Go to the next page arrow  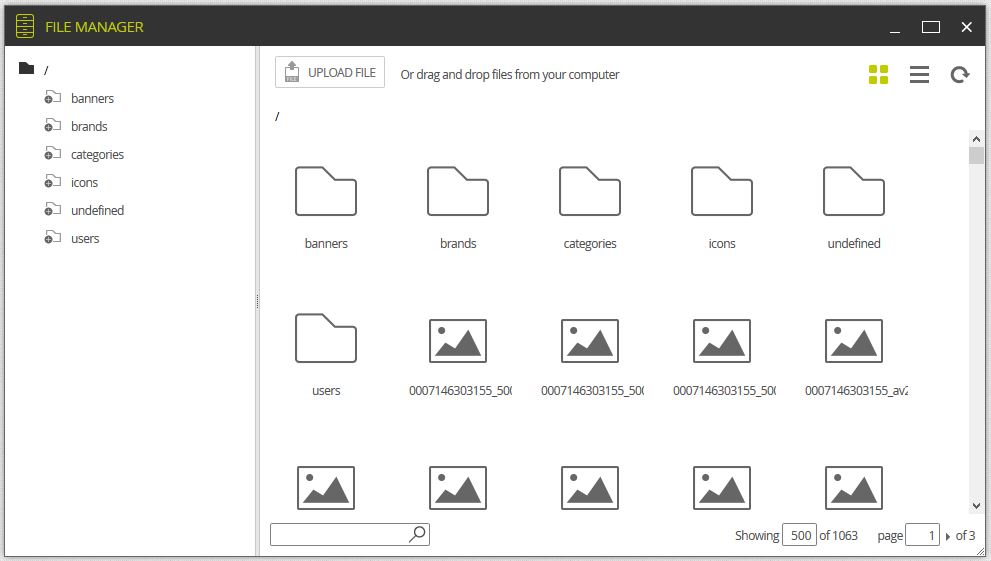click(947, 536)
